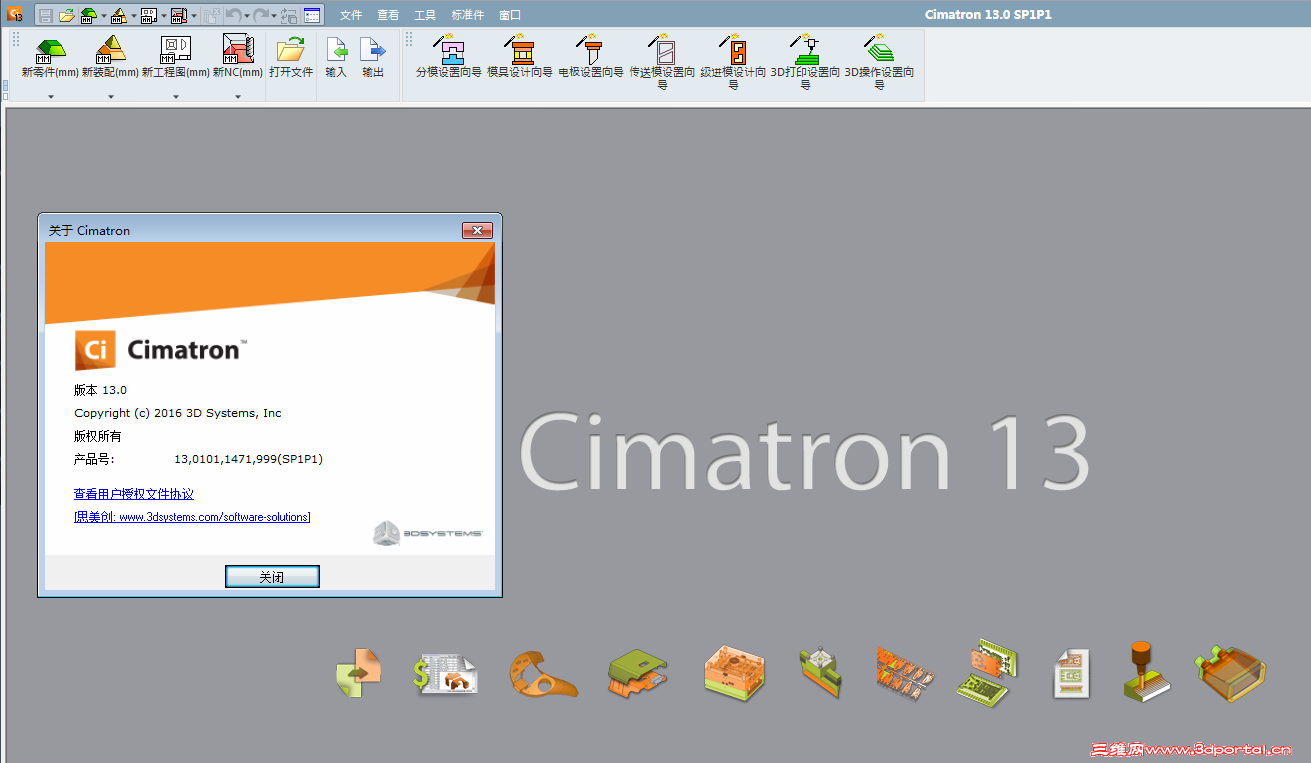Screen dimensions: 1311x763
Task: Click the NC milling cutter icon at bottom
Action: (x=1146, y=672)
